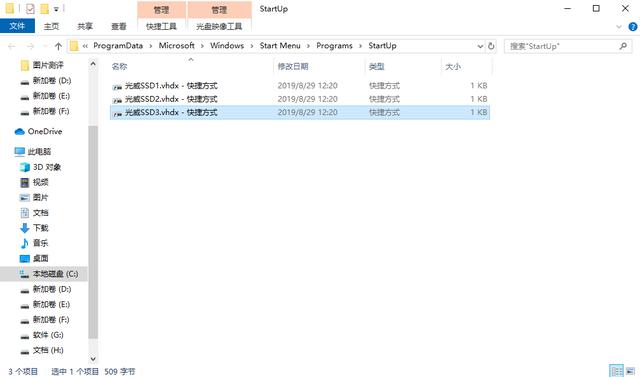Go forward with the forward arrow
Screen dimensions: 640x377
pos(30,46)
